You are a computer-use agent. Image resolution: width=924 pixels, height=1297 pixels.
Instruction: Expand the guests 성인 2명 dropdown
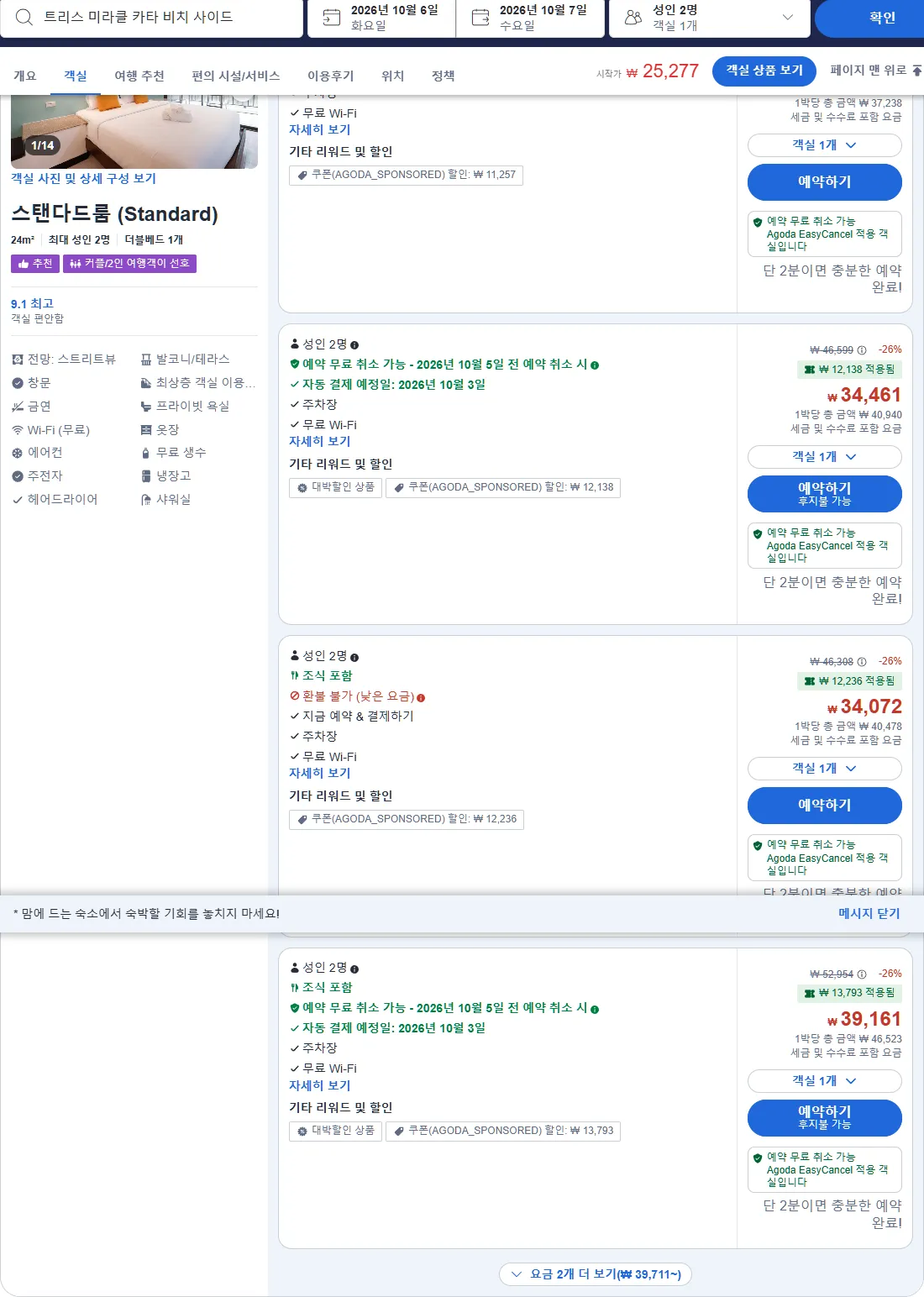point(710,18)
